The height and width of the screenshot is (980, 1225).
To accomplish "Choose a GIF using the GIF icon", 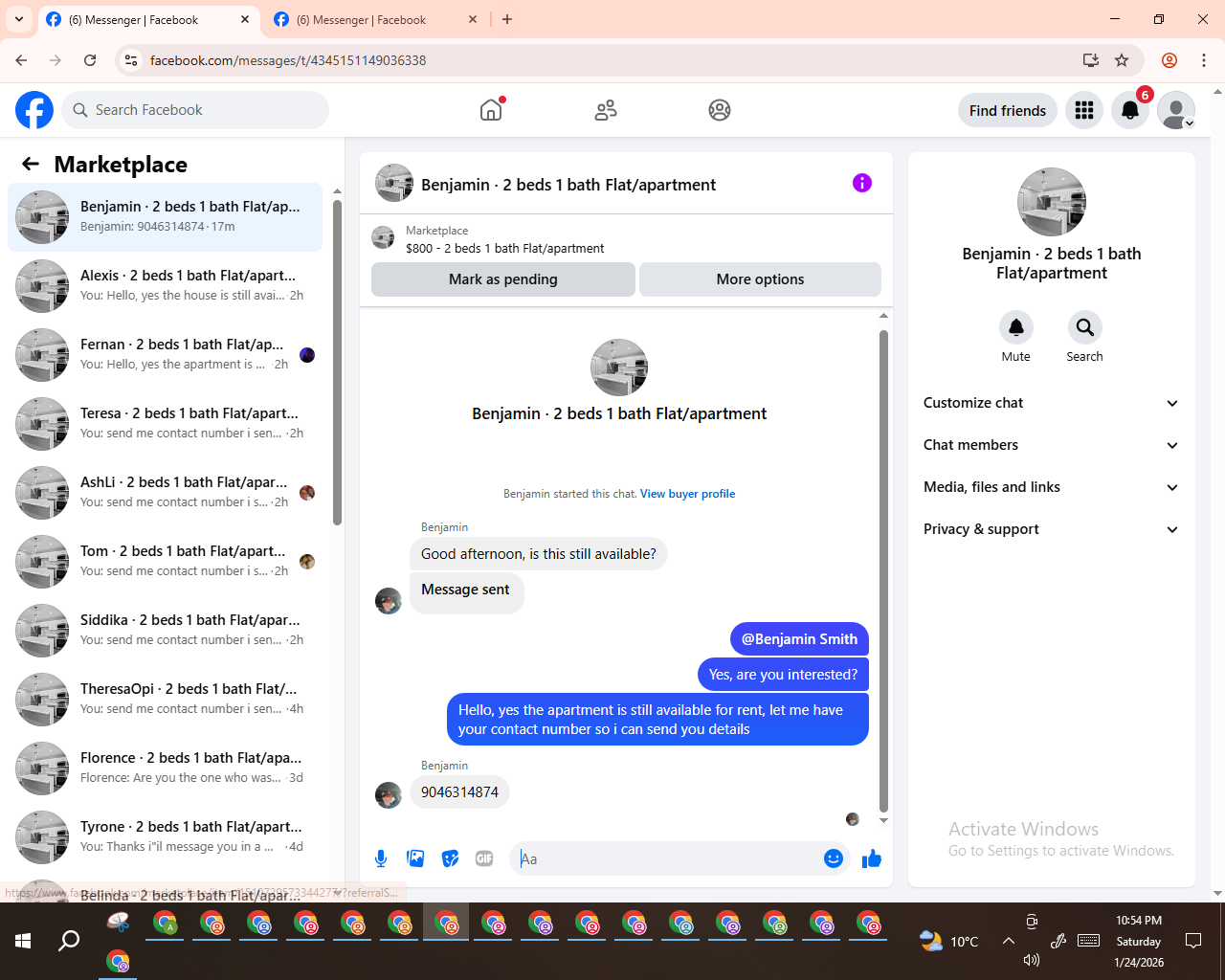I will 484,858.
